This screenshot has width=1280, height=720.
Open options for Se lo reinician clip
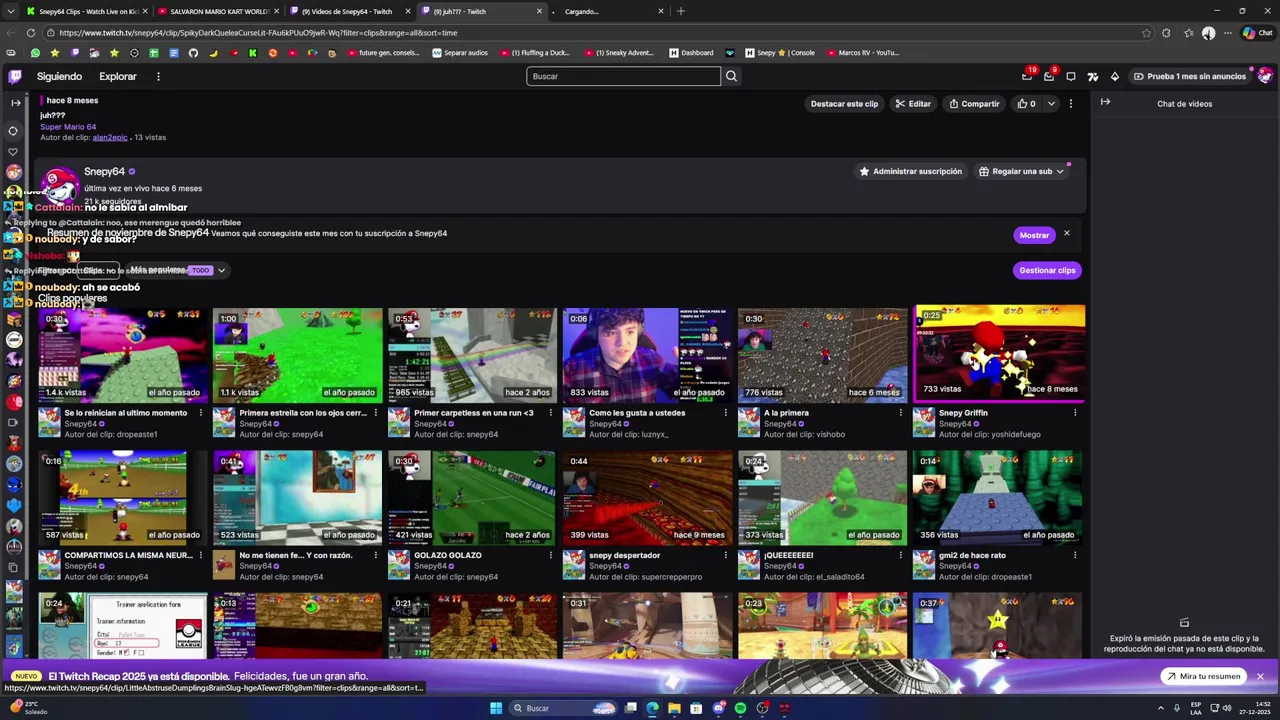200,413
